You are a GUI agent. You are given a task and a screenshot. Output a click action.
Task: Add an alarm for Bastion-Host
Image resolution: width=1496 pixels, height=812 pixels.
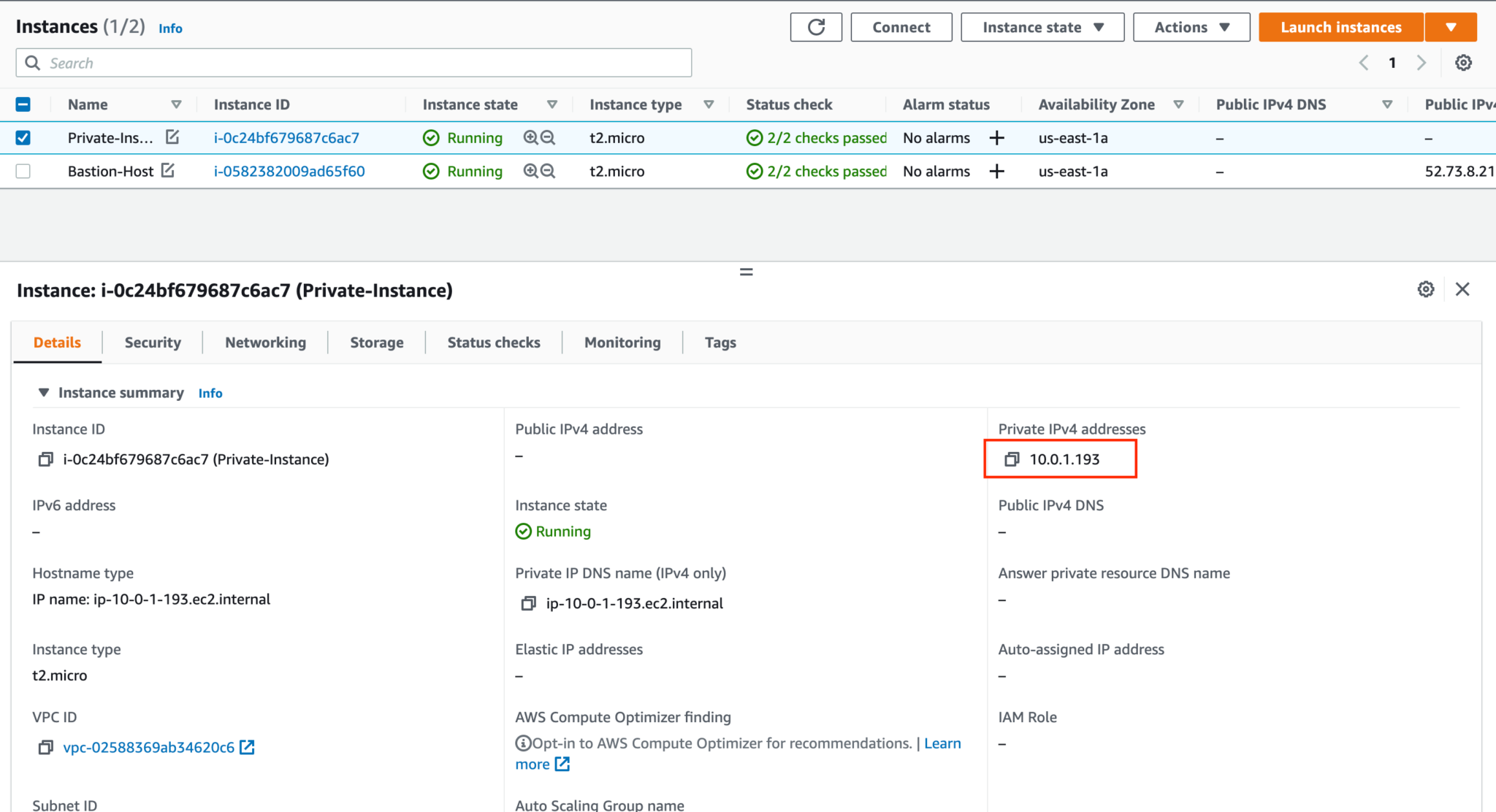(x=996, y=171)
